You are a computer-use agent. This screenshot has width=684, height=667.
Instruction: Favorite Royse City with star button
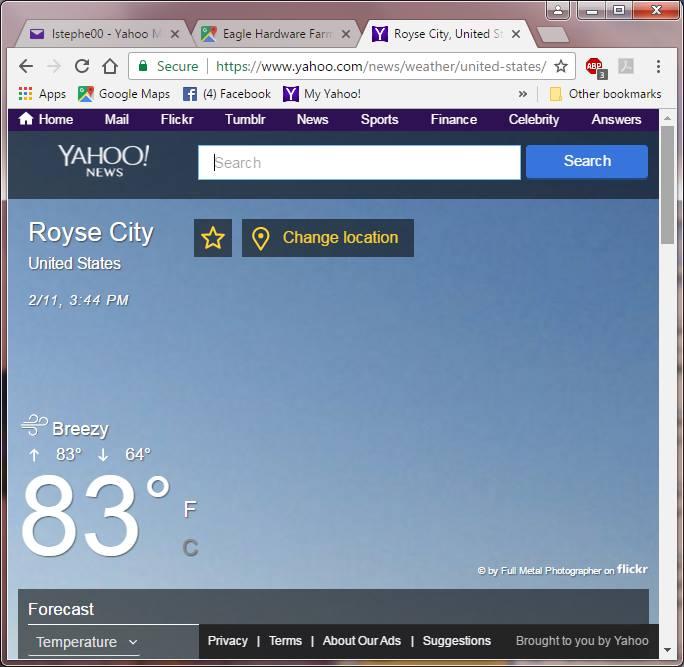213,238
